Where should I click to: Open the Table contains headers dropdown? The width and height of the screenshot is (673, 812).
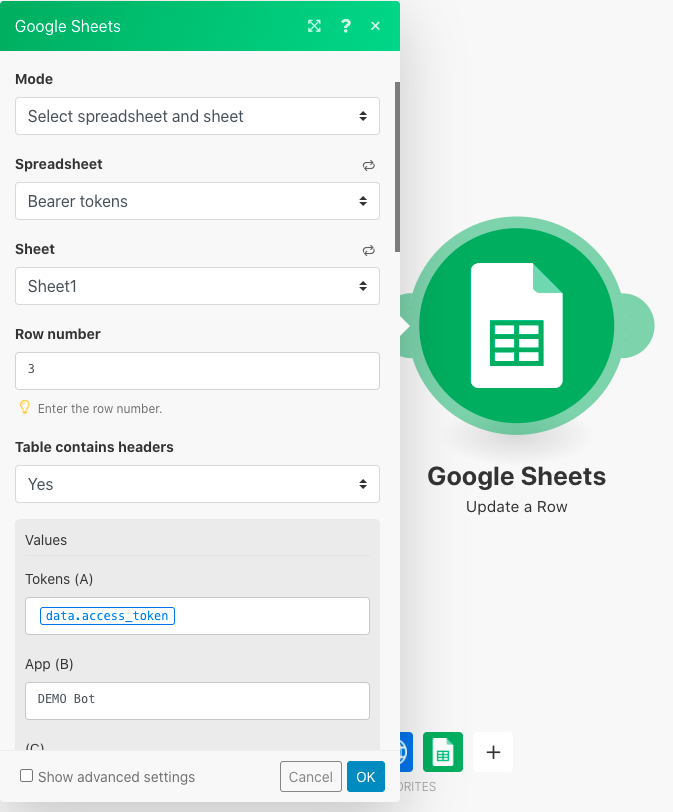tap(197, 484)
